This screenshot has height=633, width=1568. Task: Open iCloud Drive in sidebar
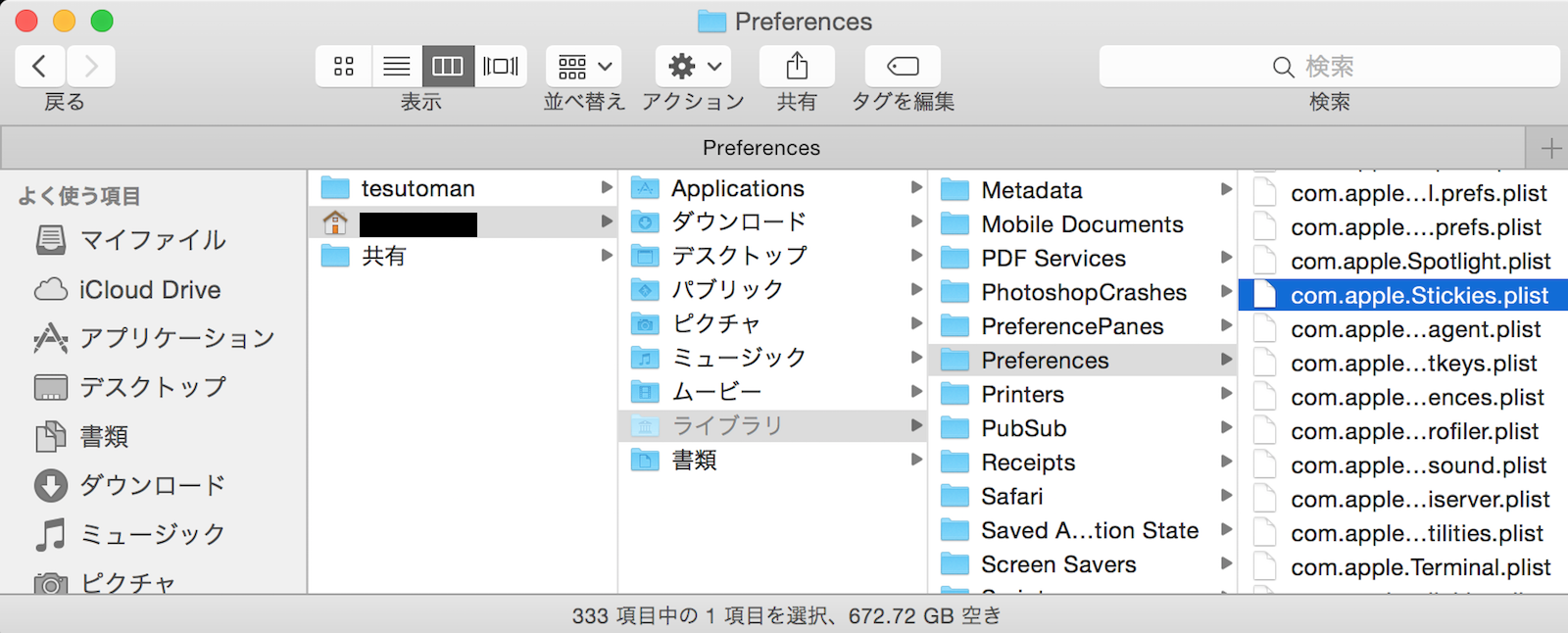point(149,290)
